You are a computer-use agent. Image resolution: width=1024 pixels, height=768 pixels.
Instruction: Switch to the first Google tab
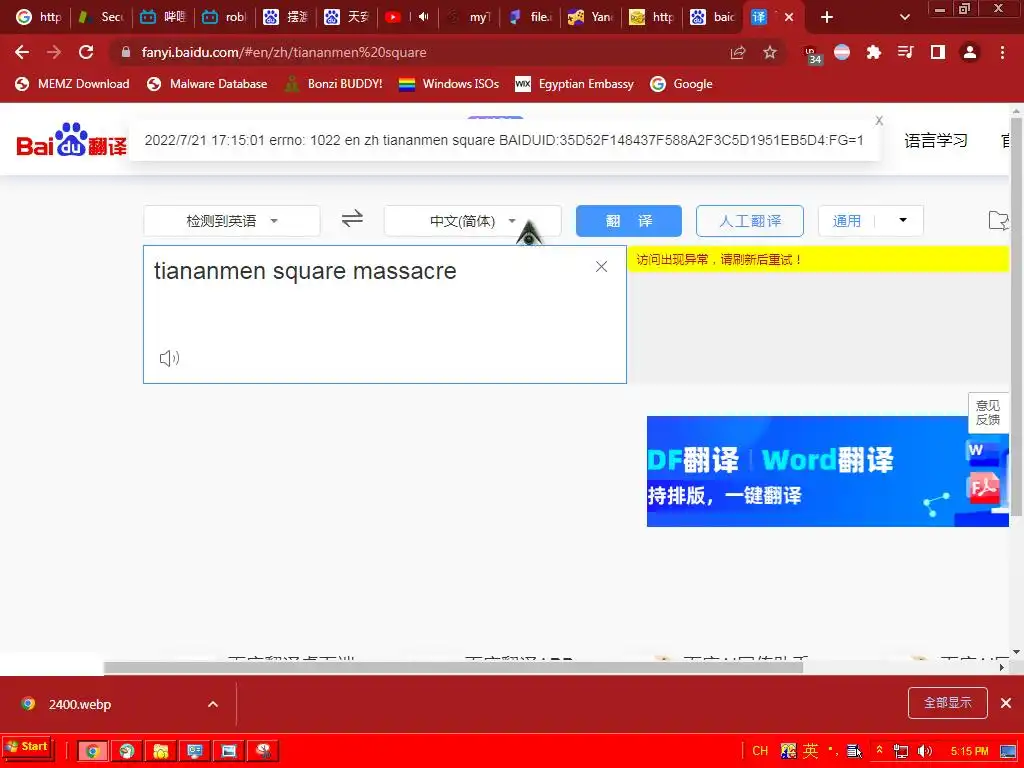pyautogui.click(x=38, y=17)
